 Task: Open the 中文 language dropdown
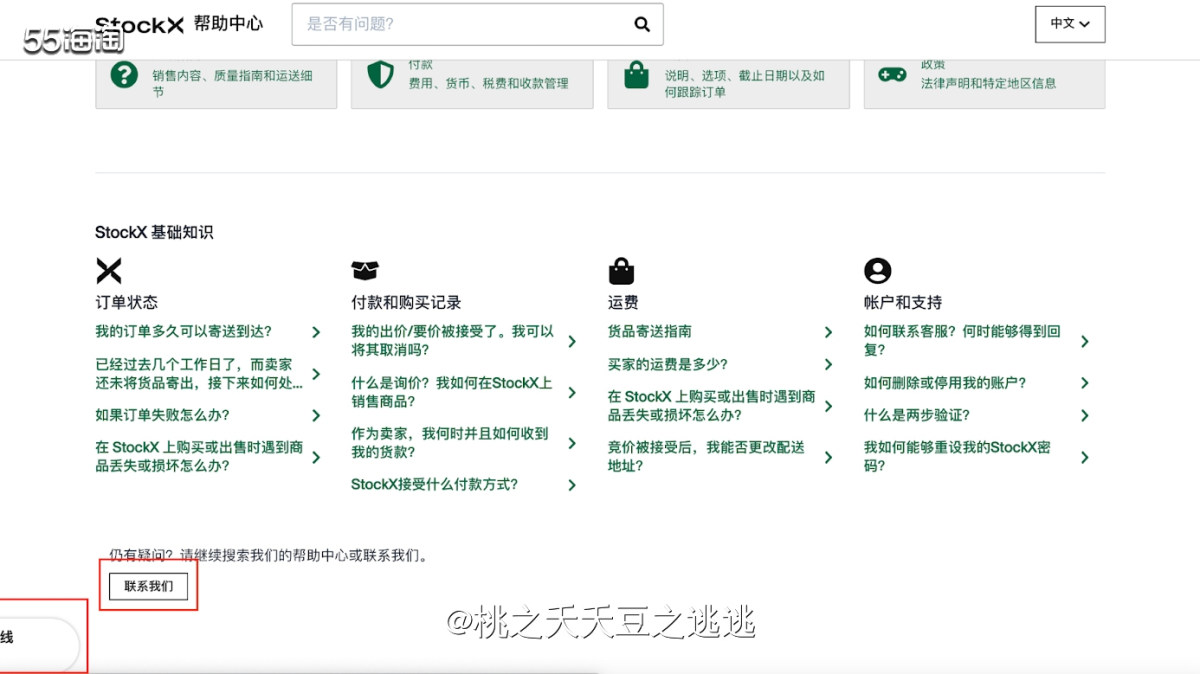coord(1070,24)
